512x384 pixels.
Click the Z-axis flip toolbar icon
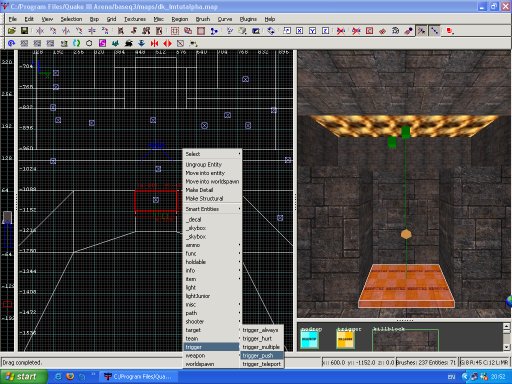[92, 31]
